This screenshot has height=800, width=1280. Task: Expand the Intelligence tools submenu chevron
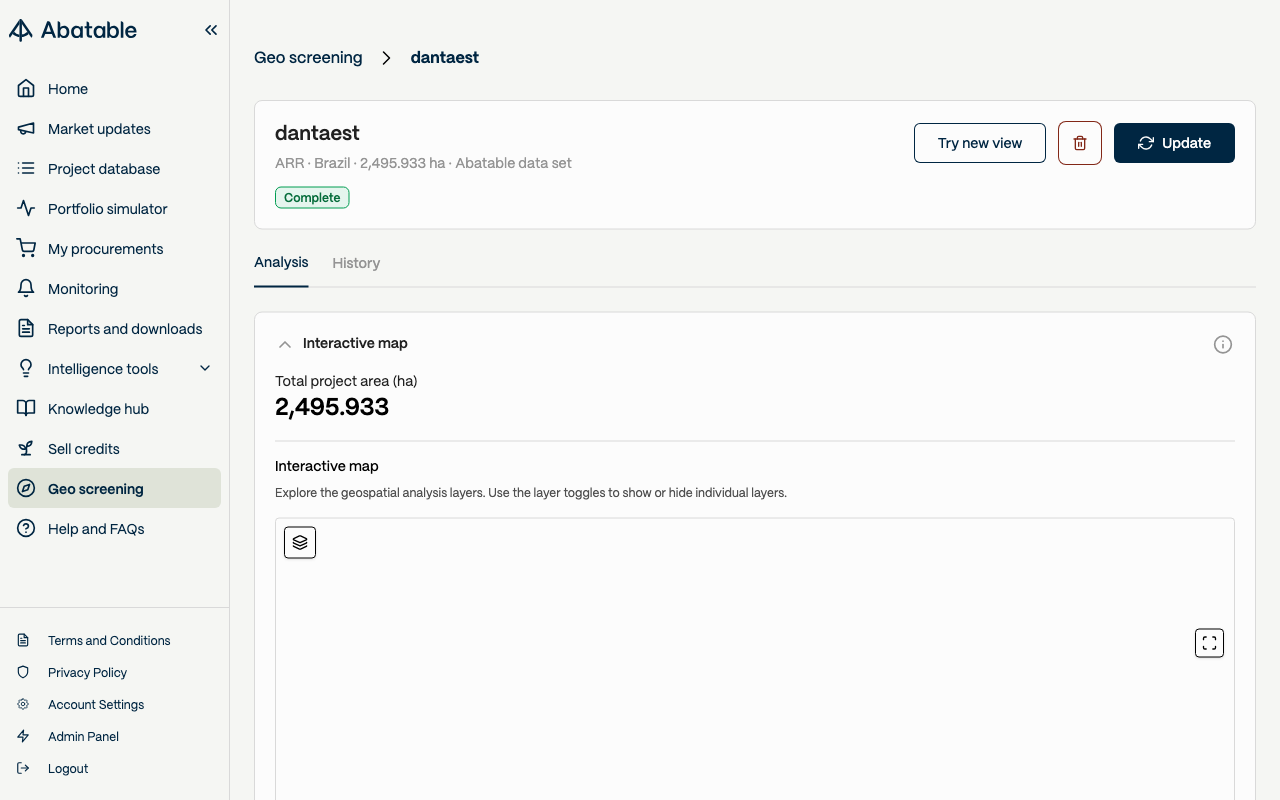tap(205, 369)
